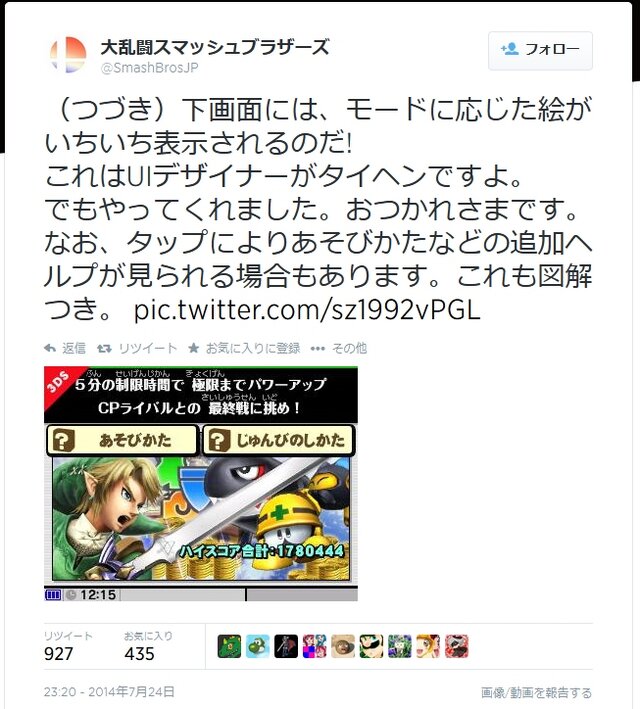Open the 大乱闘スマッシュブラザーズ account name
Image resolution: width=640 pixels, height=709 pixels.
pyautogui.click(x=215, y=47)
